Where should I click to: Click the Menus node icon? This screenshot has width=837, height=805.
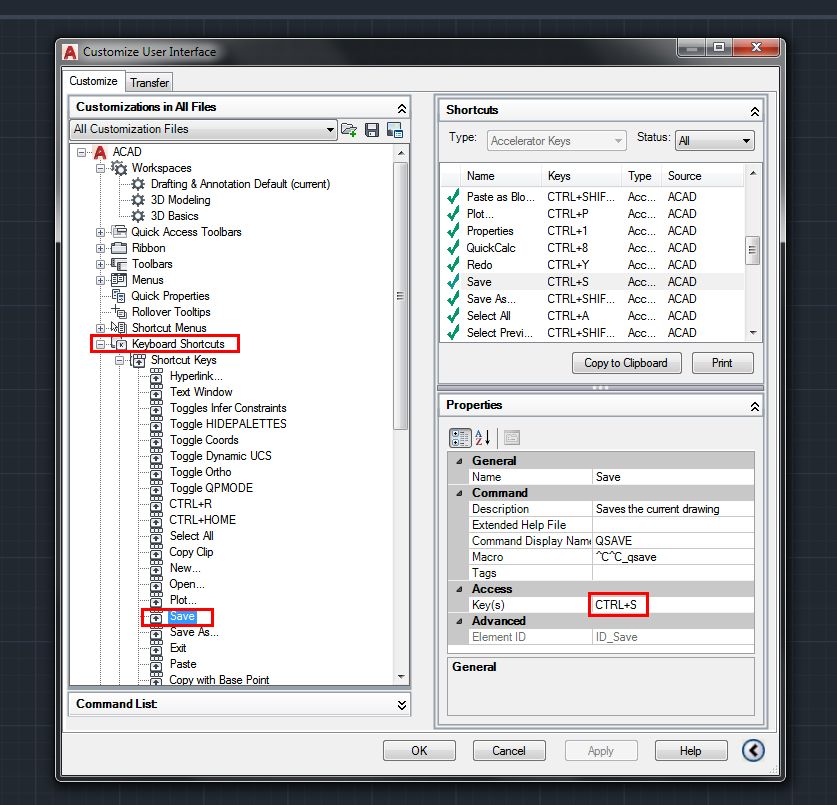119,280
